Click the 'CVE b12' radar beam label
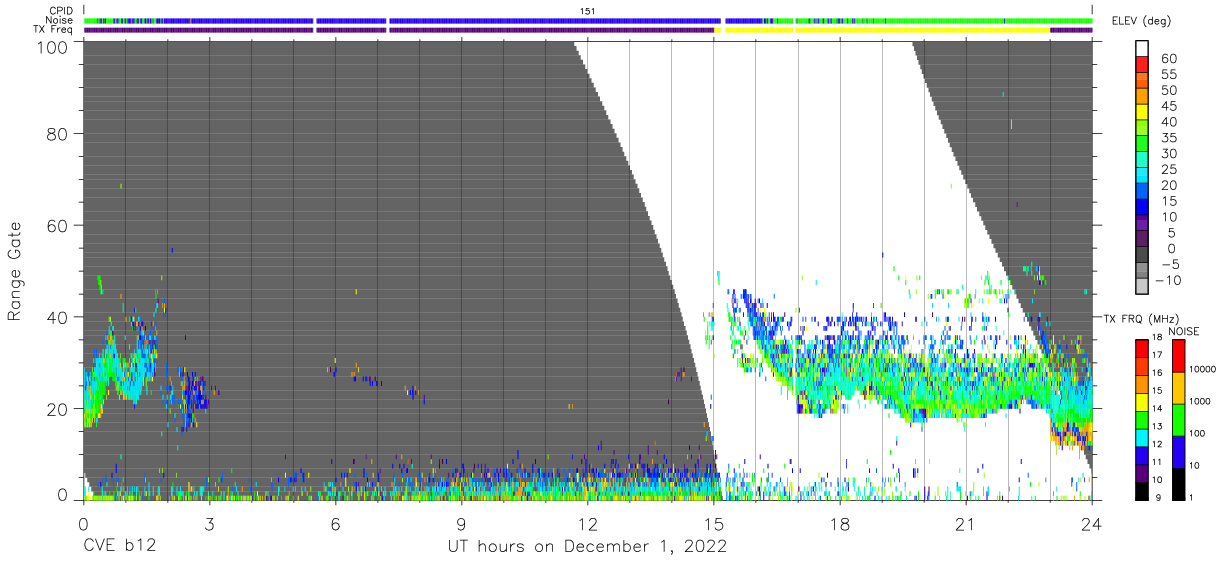Viewport: 1228px width, 567px height. [118, 546]
